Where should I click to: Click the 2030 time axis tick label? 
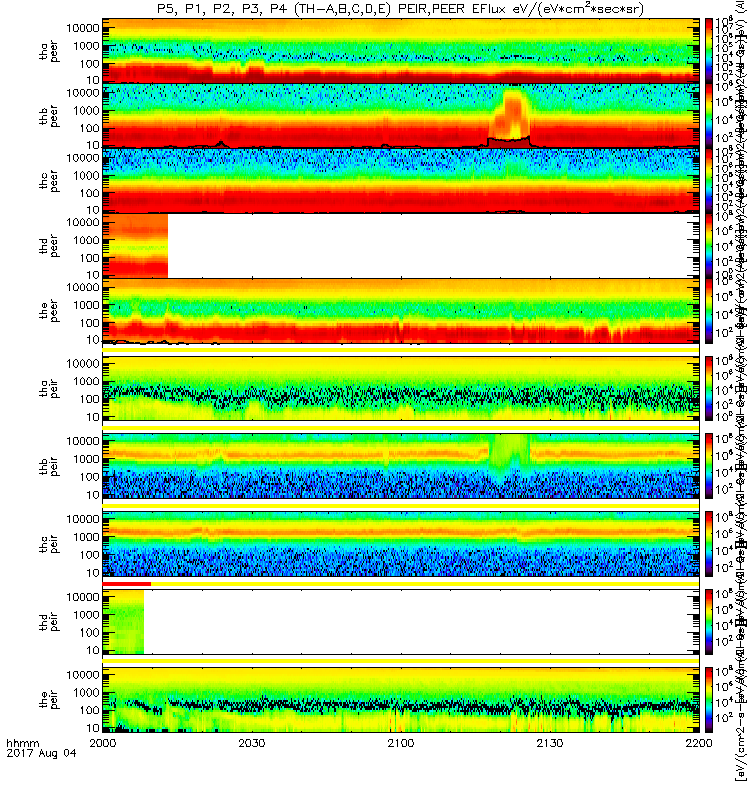(252, 743)
